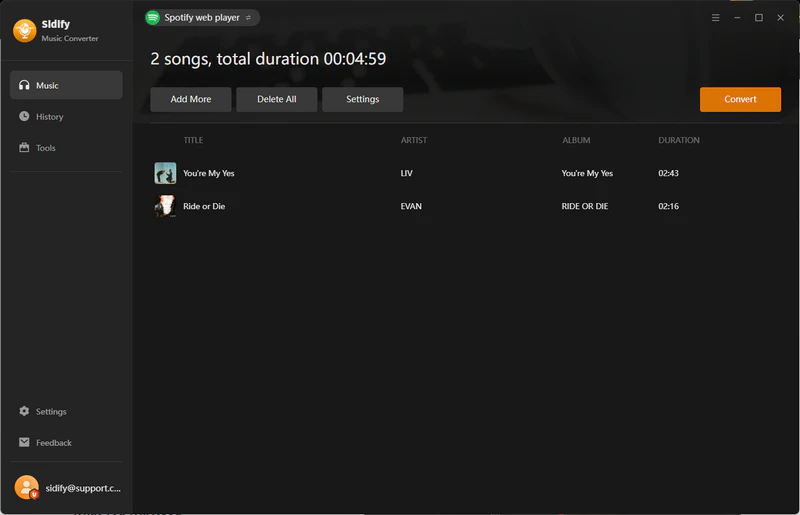The height and width of the screenshot is (515, 800).
Task: Go to the History section
Action: point(66,116)
